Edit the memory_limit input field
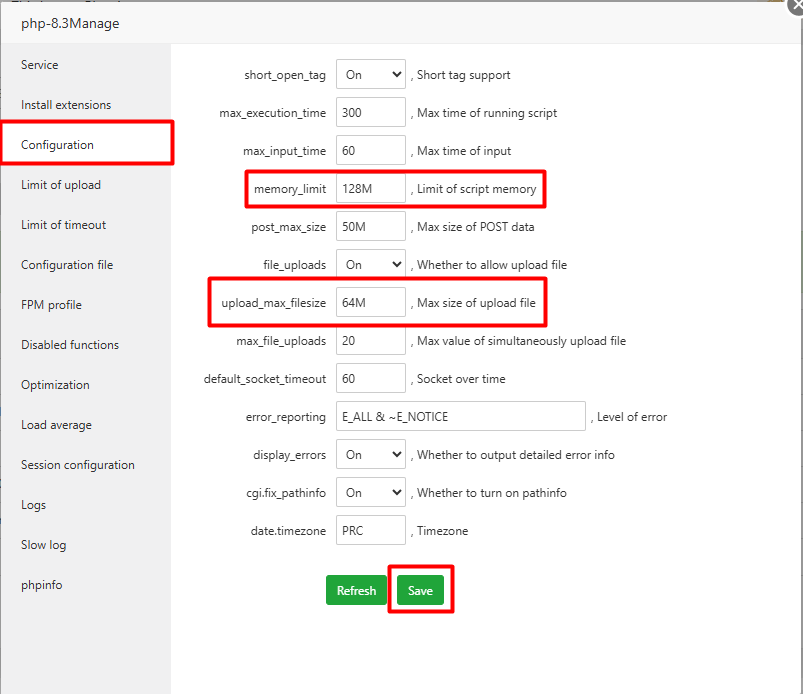The height and width of the screenshot is (694, 803). click(370, 188)
